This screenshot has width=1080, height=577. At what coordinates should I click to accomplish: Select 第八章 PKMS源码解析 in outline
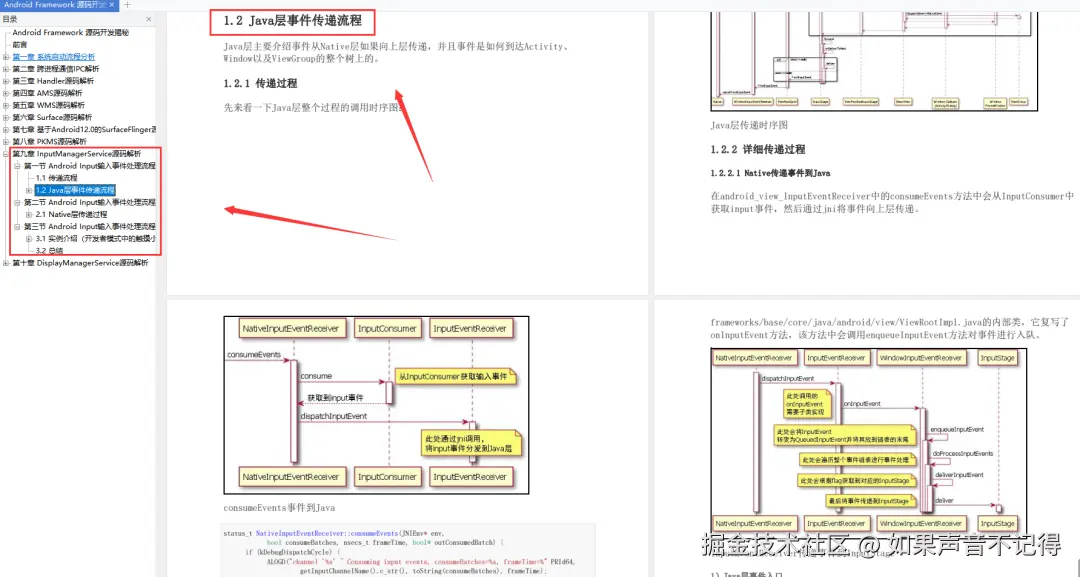click(50, 142)
